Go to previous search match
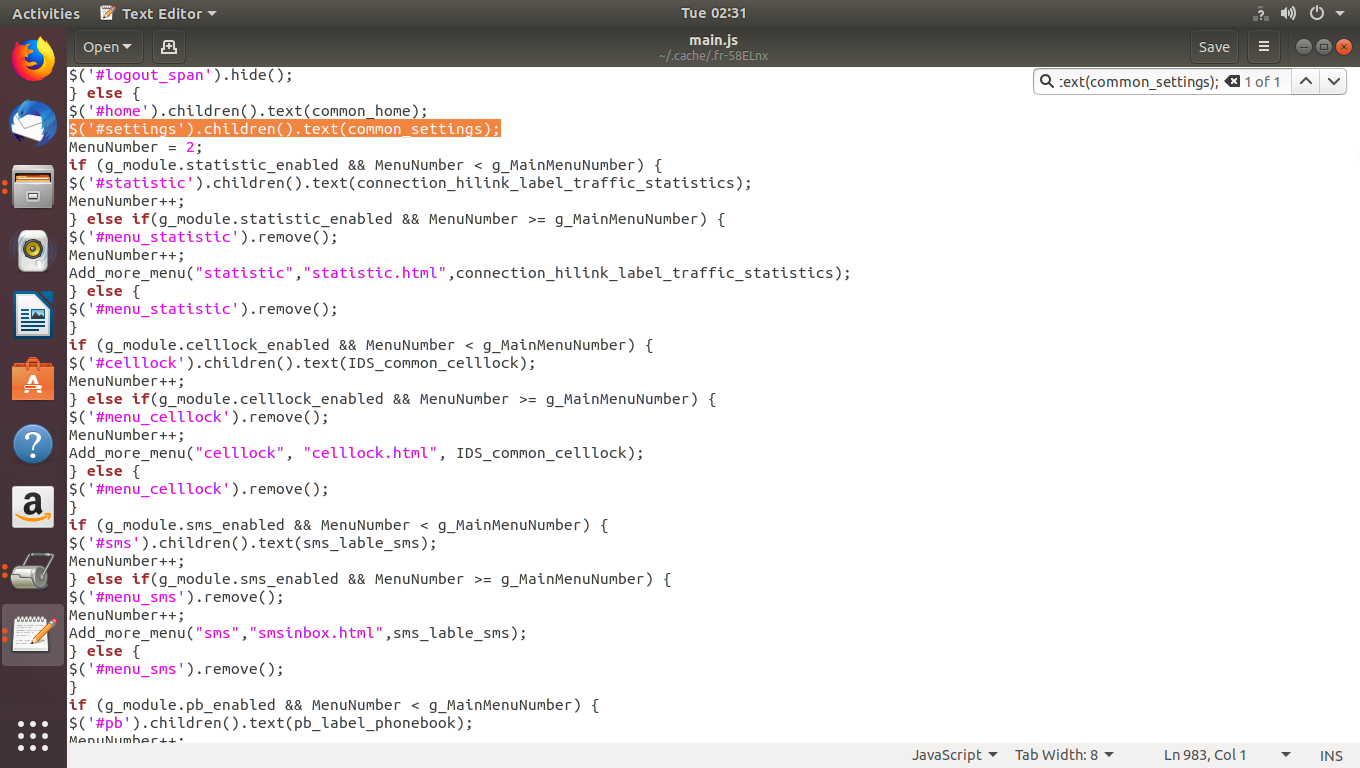Screen dimensions: 1360x768 pyautogui.click(x=1305, y=82)
